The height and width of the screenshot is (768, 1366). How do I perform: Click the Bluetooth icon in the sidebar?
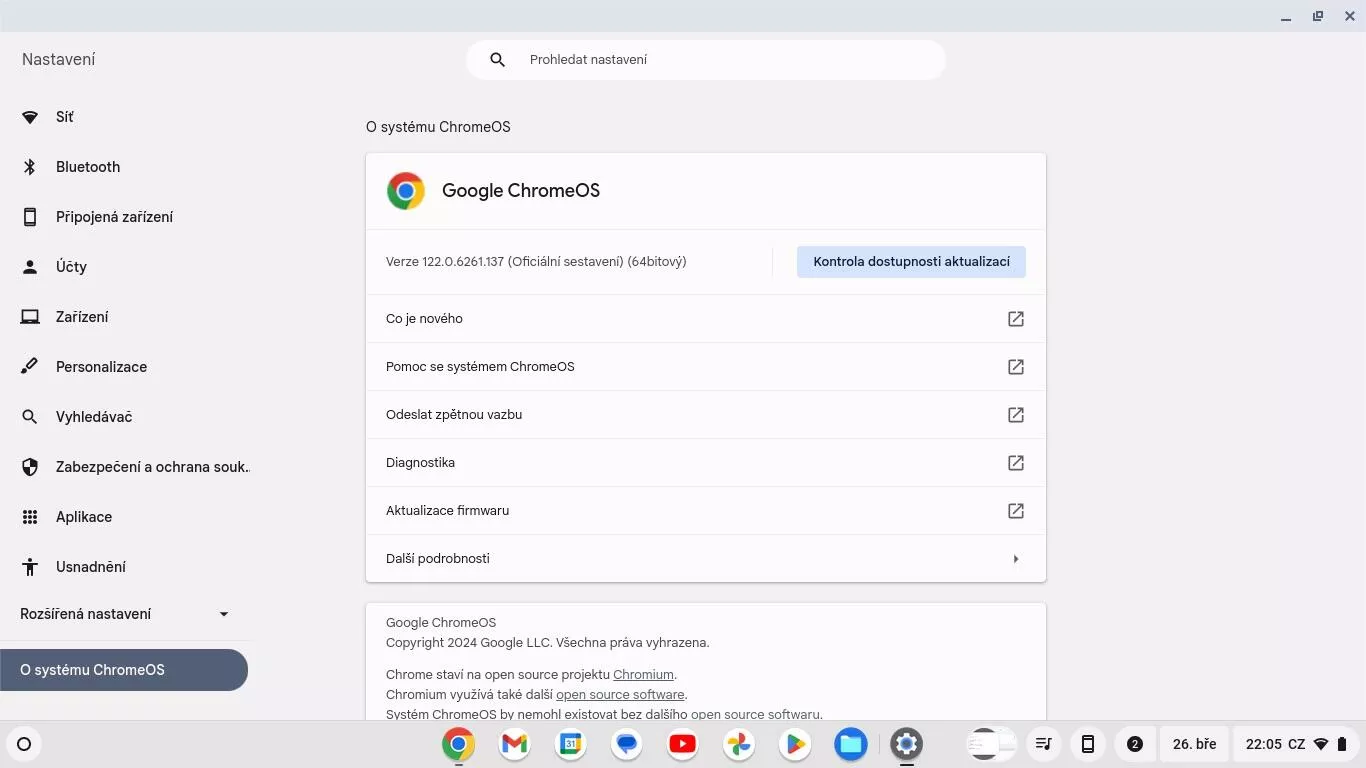30,167
